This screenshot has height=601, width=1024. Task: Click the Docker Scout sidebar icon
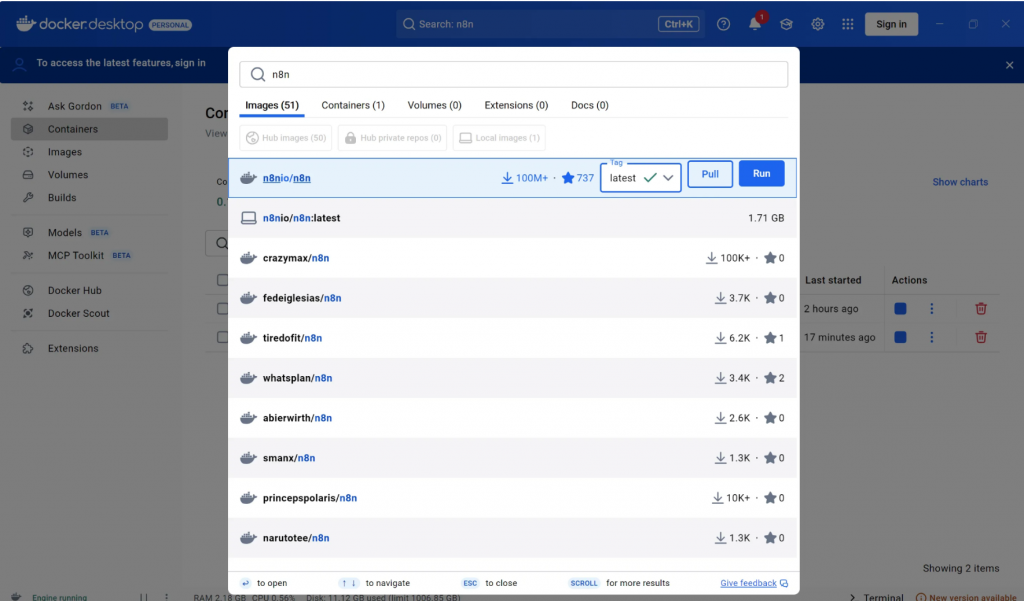(28, 314)
